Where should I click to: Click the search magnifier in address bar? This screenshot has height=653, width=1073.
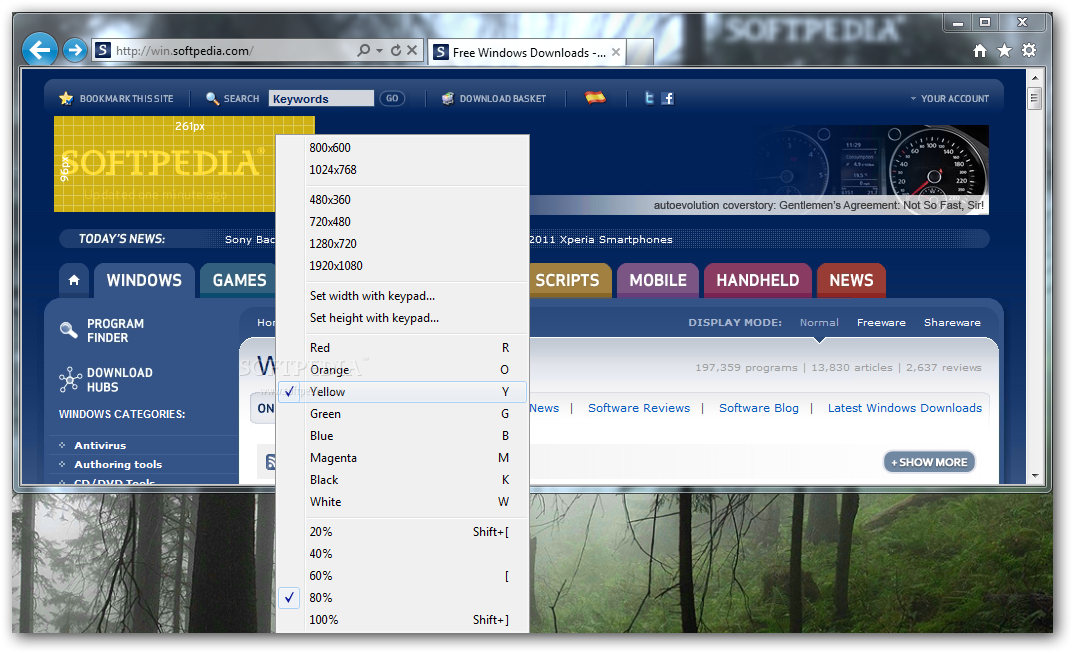pos(363,50)
